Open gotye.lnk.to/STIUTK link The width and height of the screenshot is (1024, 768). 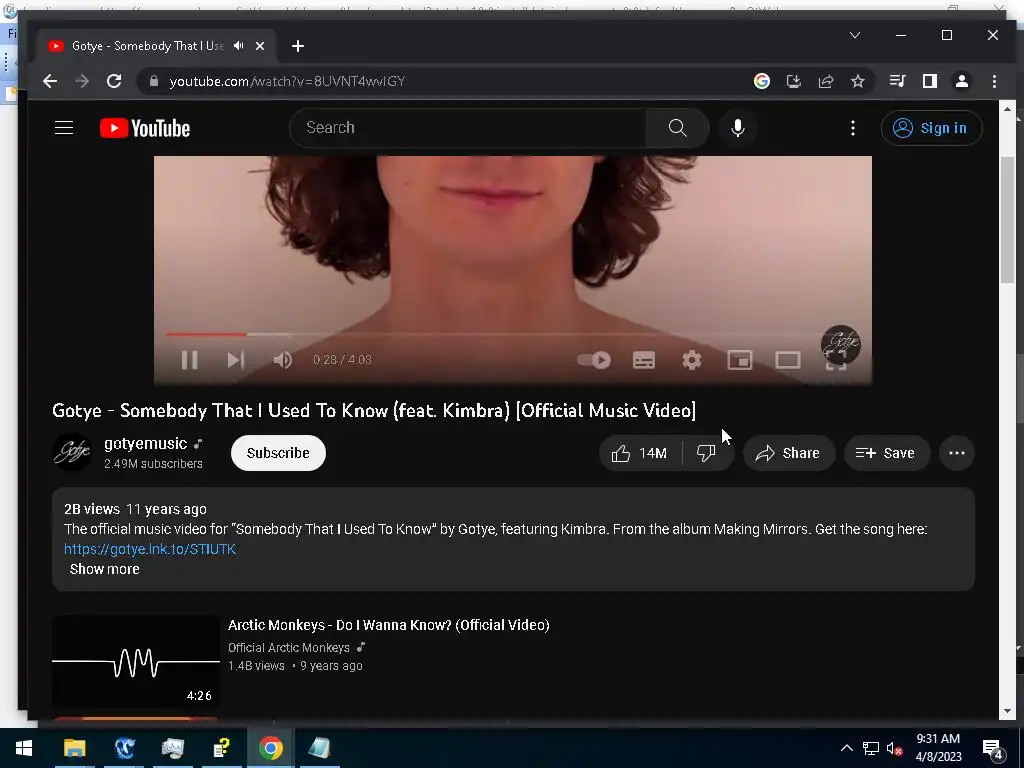click(150, 549)
